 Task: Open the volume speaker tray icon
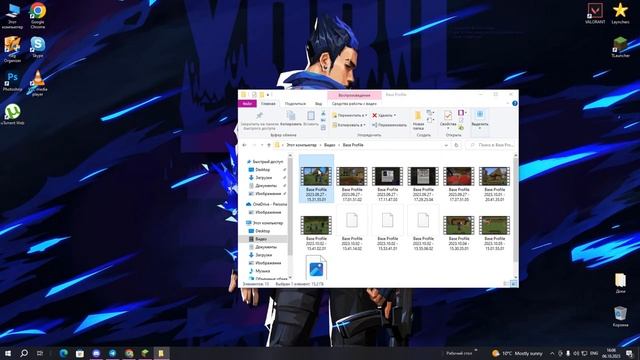576,353
